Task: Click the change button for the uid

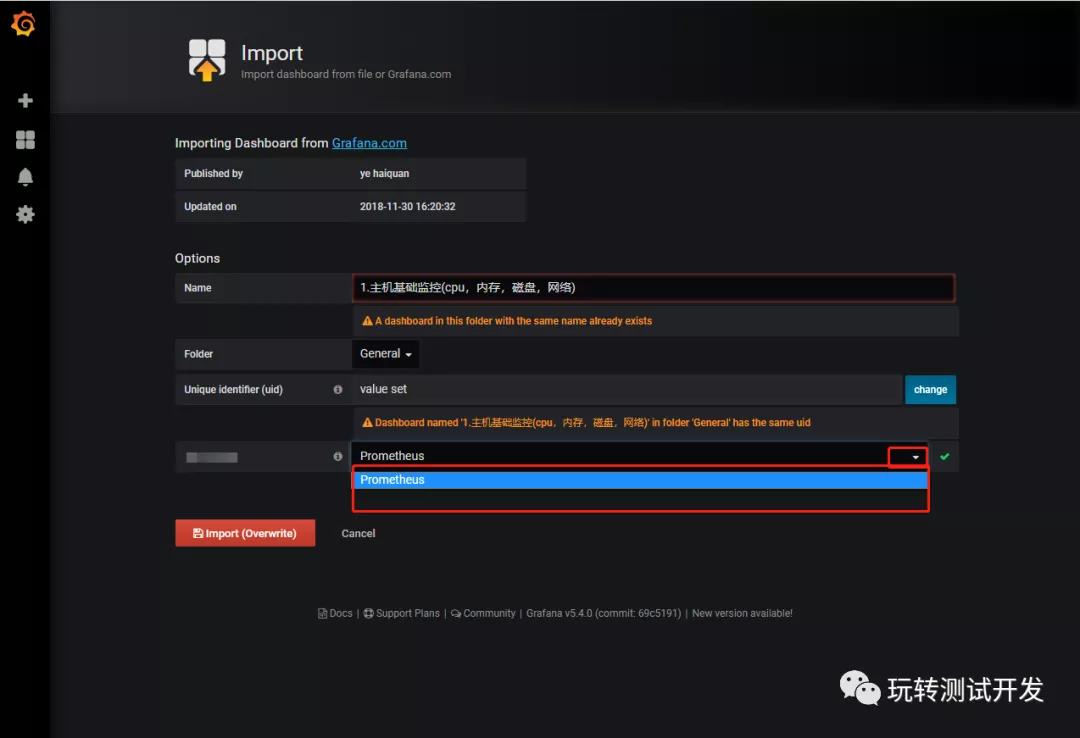Action: (x=930, y=389)
